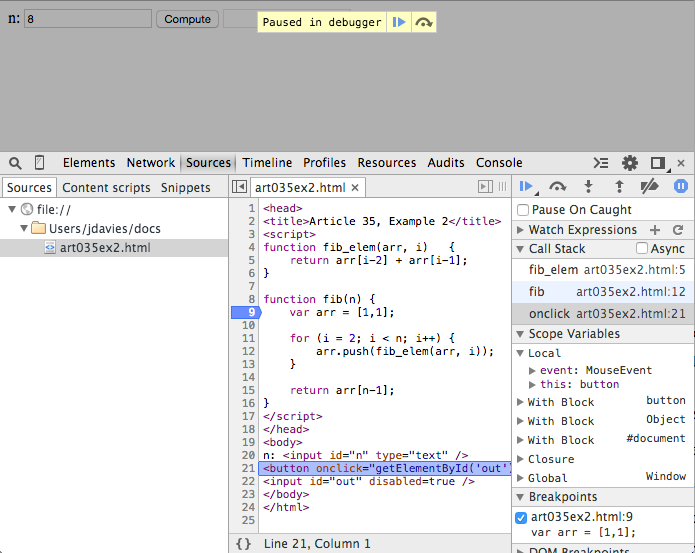Click line 21 button onclick code
Image resolution: width=695 pixels, height=553 pixels.
tap(385, 468)
